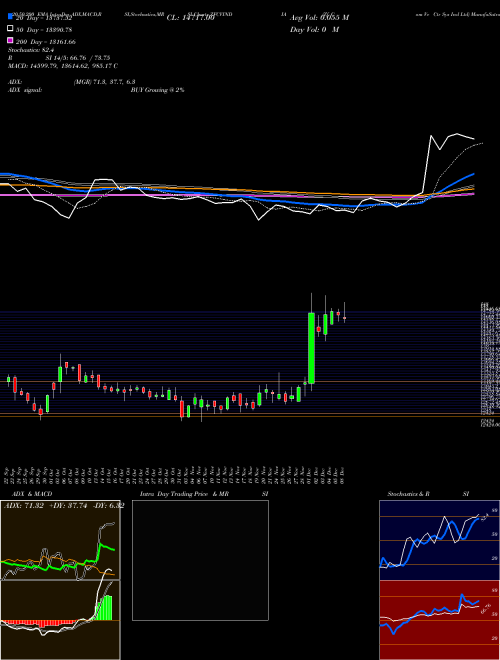Click the MACD values line

63,66
